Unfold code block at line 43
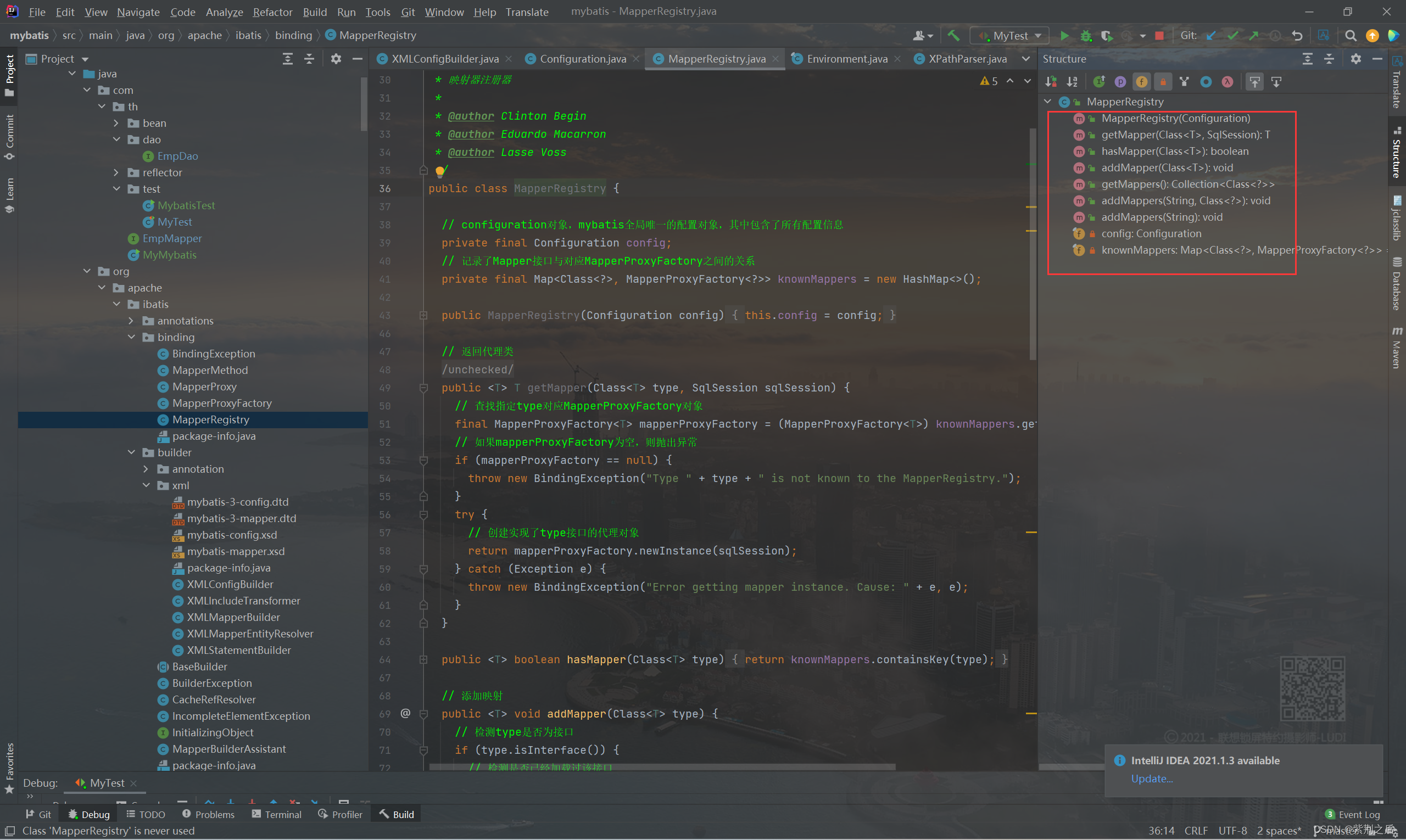The image size is (1406, 840). [x=423, y=315]
